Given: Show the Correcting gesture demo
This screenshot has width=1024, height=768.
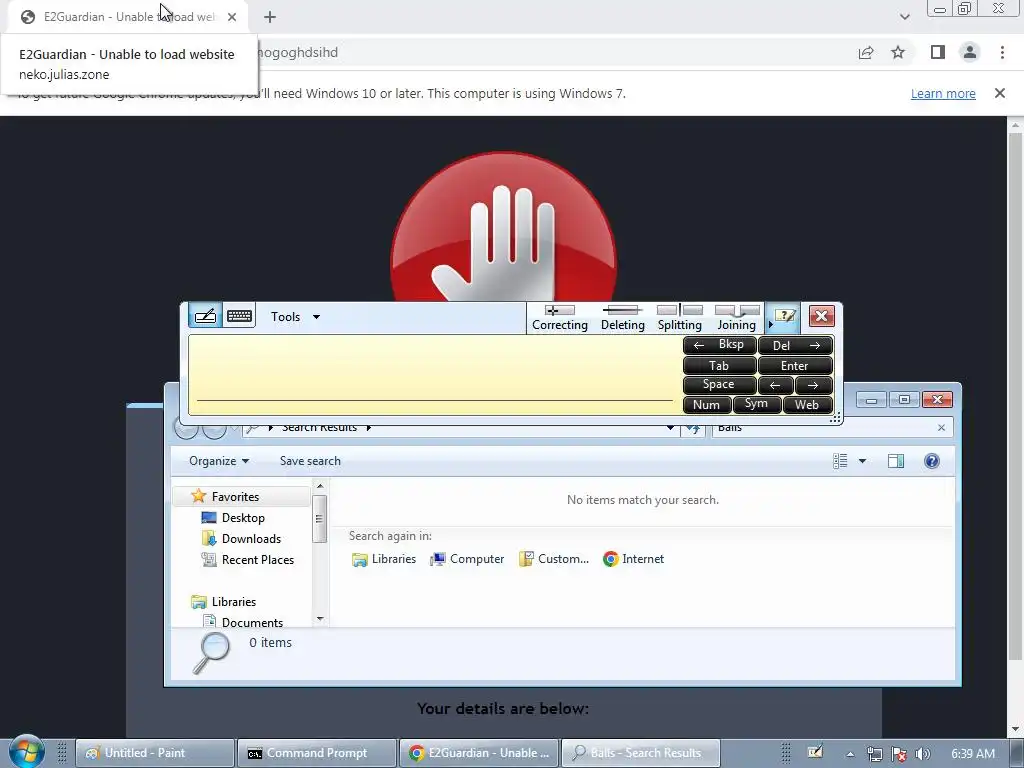Looking at the screenshot, I should 560,318.
